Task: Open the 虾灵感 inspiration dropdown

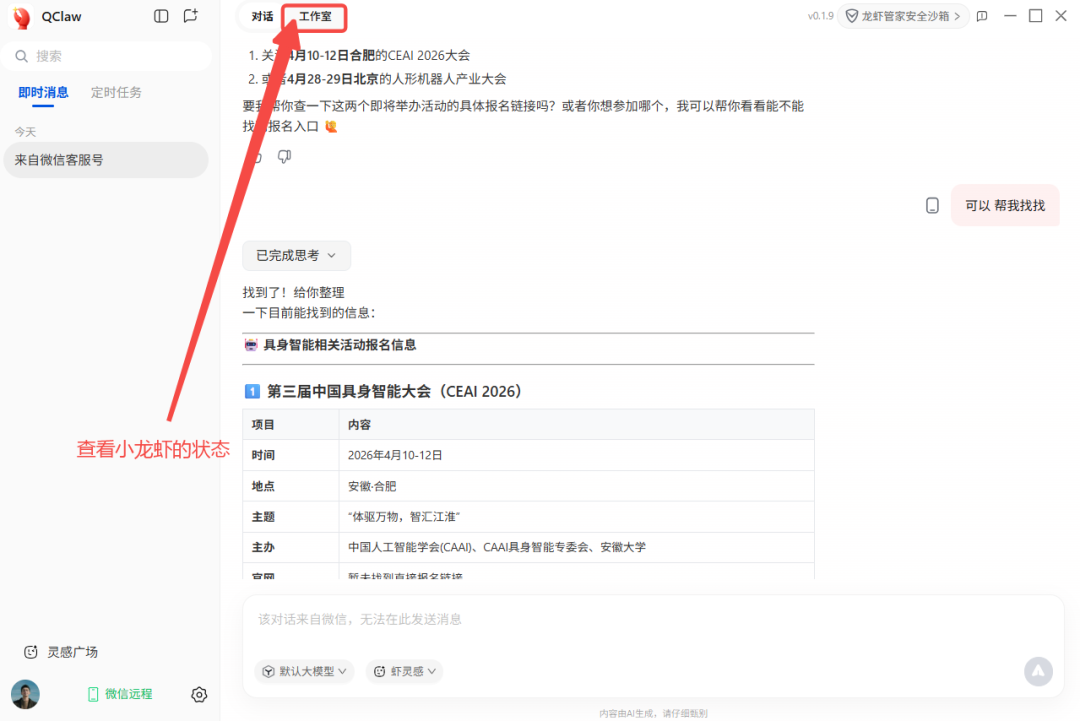Action: (403, 671)
